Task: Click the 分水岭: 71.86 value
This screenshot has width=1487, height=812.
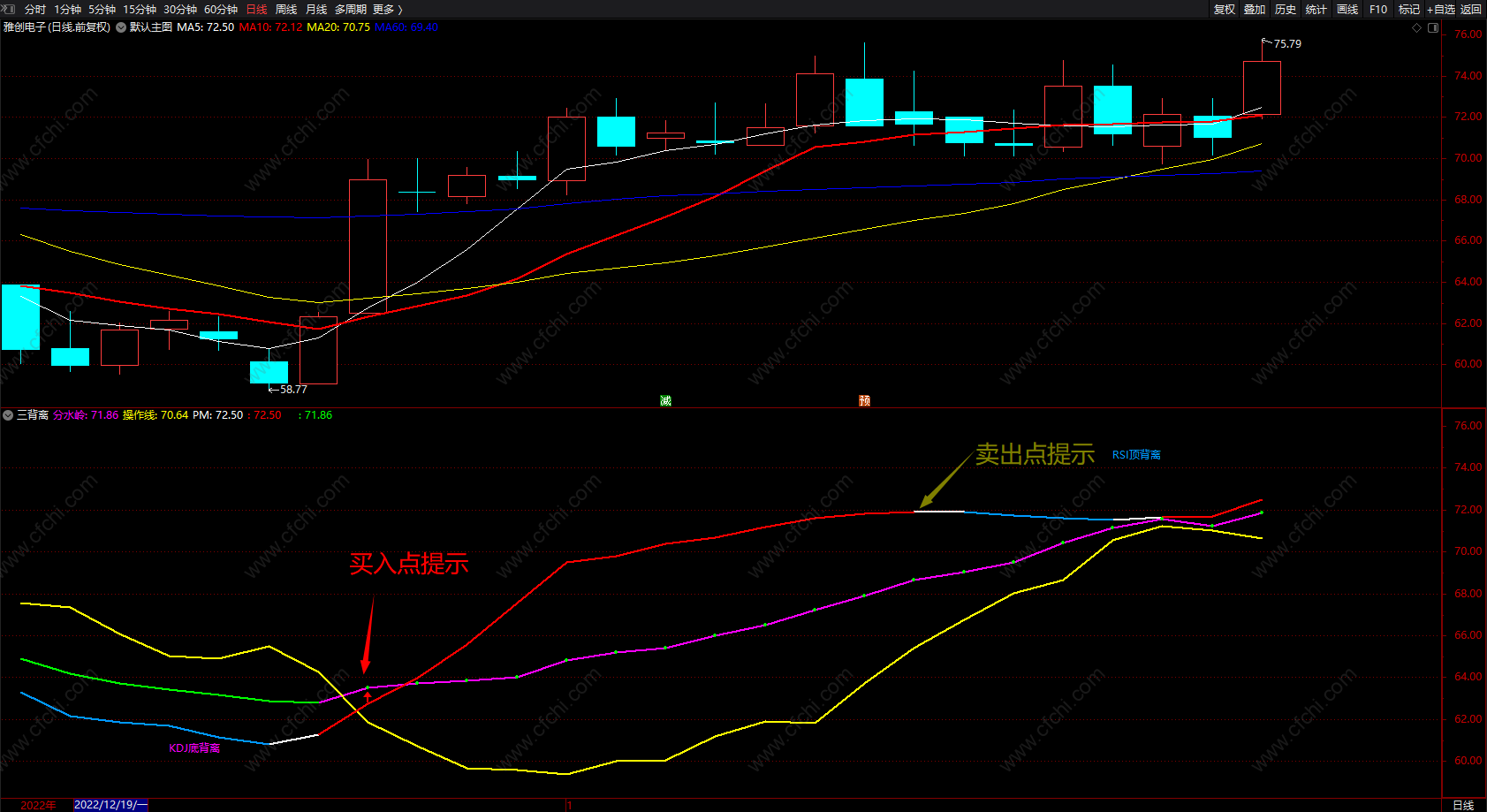Action: pos(86,415)
